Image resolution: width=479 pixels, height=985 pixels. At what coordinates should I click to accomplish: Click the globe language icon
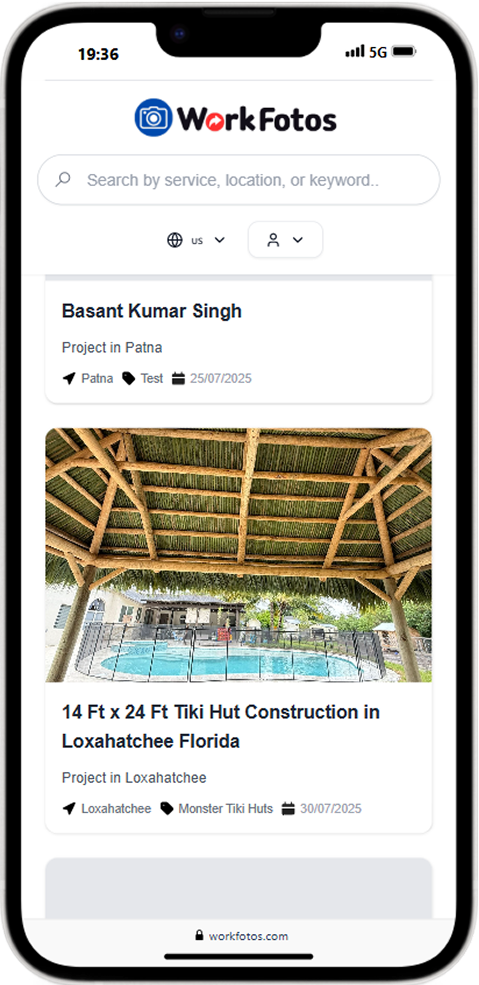[175, 240]
